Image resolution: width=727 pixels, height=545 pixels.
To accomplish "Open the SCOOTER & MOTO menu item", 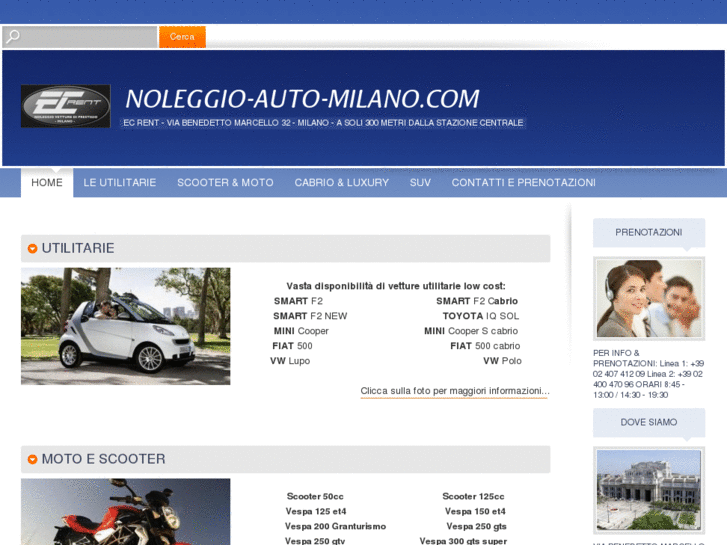I will coord(225,182).
